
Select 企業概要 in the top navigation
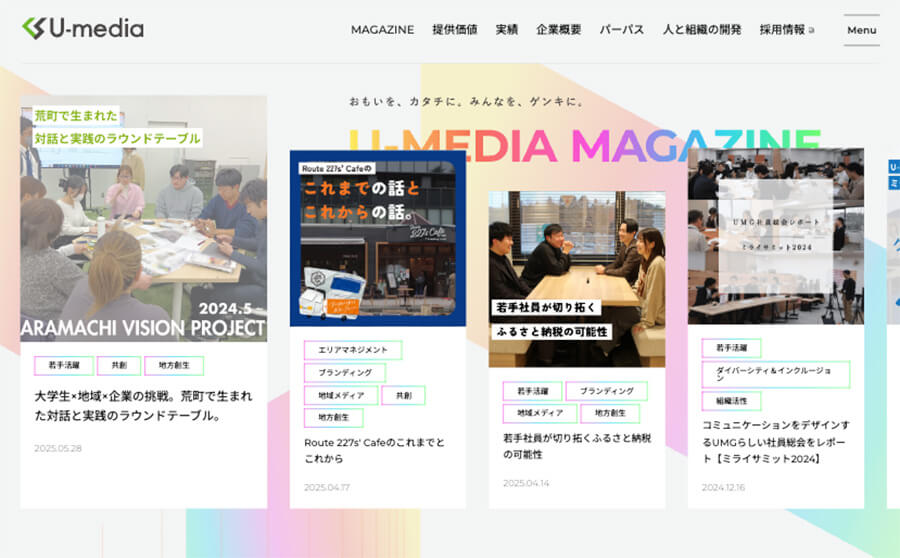[x=558, y=30]
